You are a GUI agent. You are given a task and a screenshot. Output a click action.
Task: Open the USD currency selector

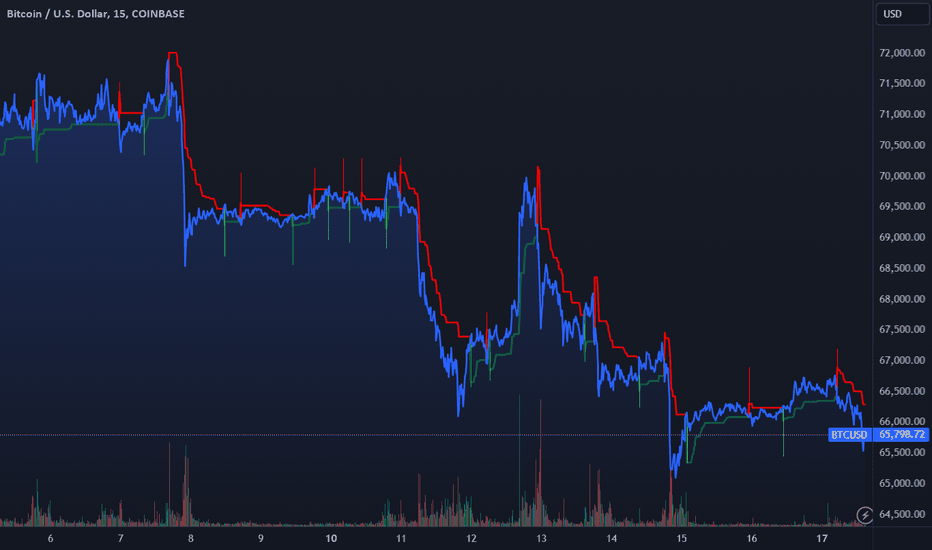click(x=902, y=14)
